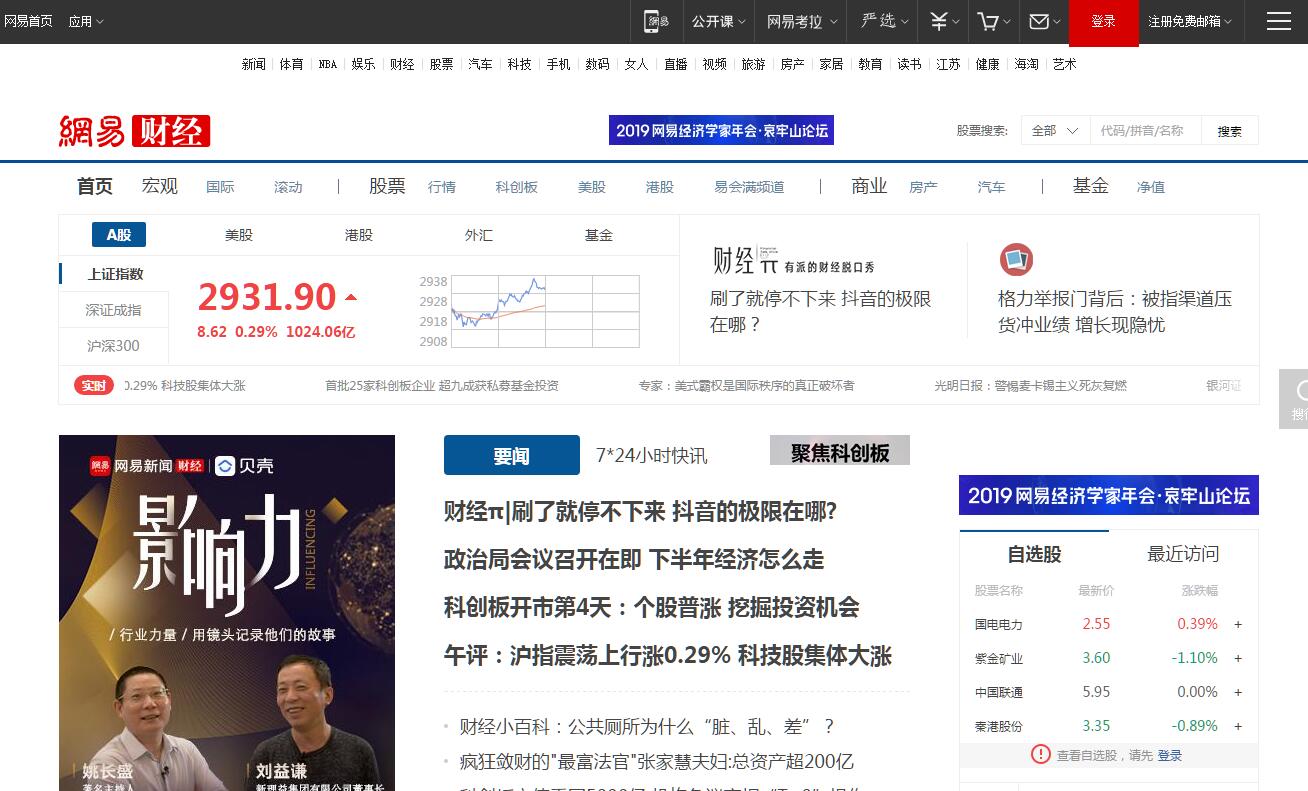
Task: Click the round avatar icon above 格力举报门背后
Action: coord(1016,260)
